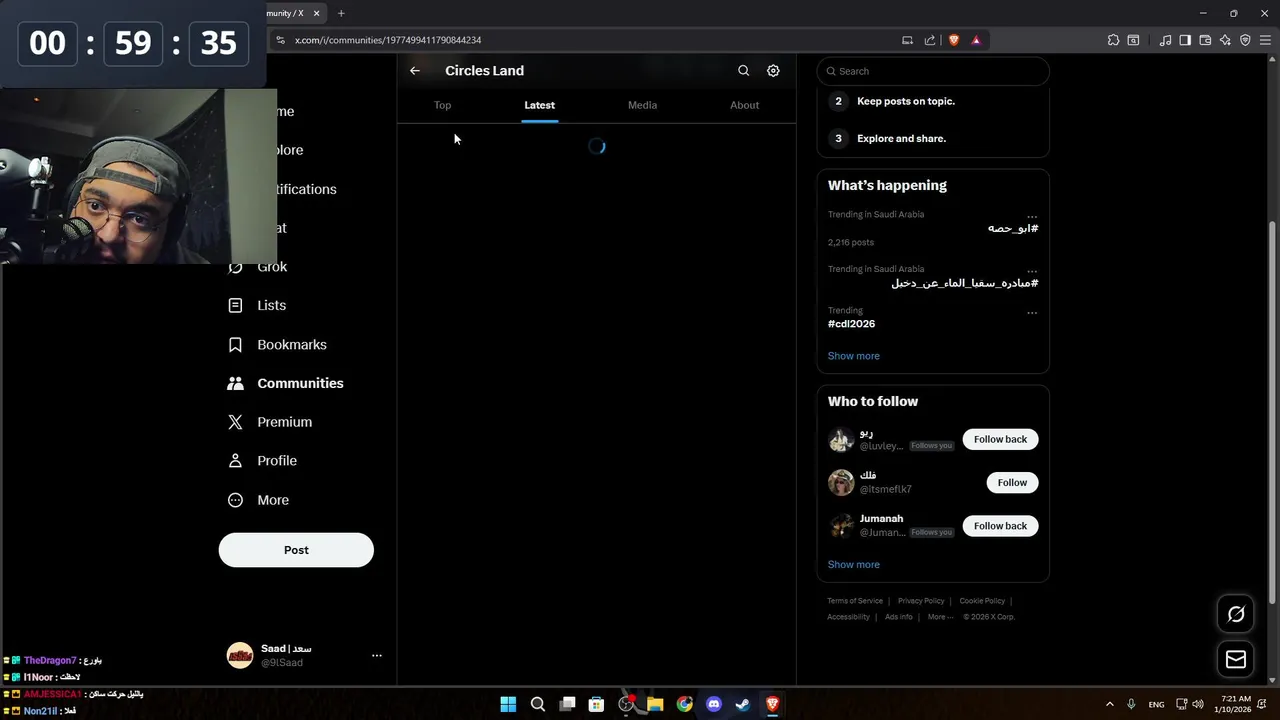Screen dimensions: 1280x720
Task: Open Chrome from the taskbar
Action: point(684,705)
